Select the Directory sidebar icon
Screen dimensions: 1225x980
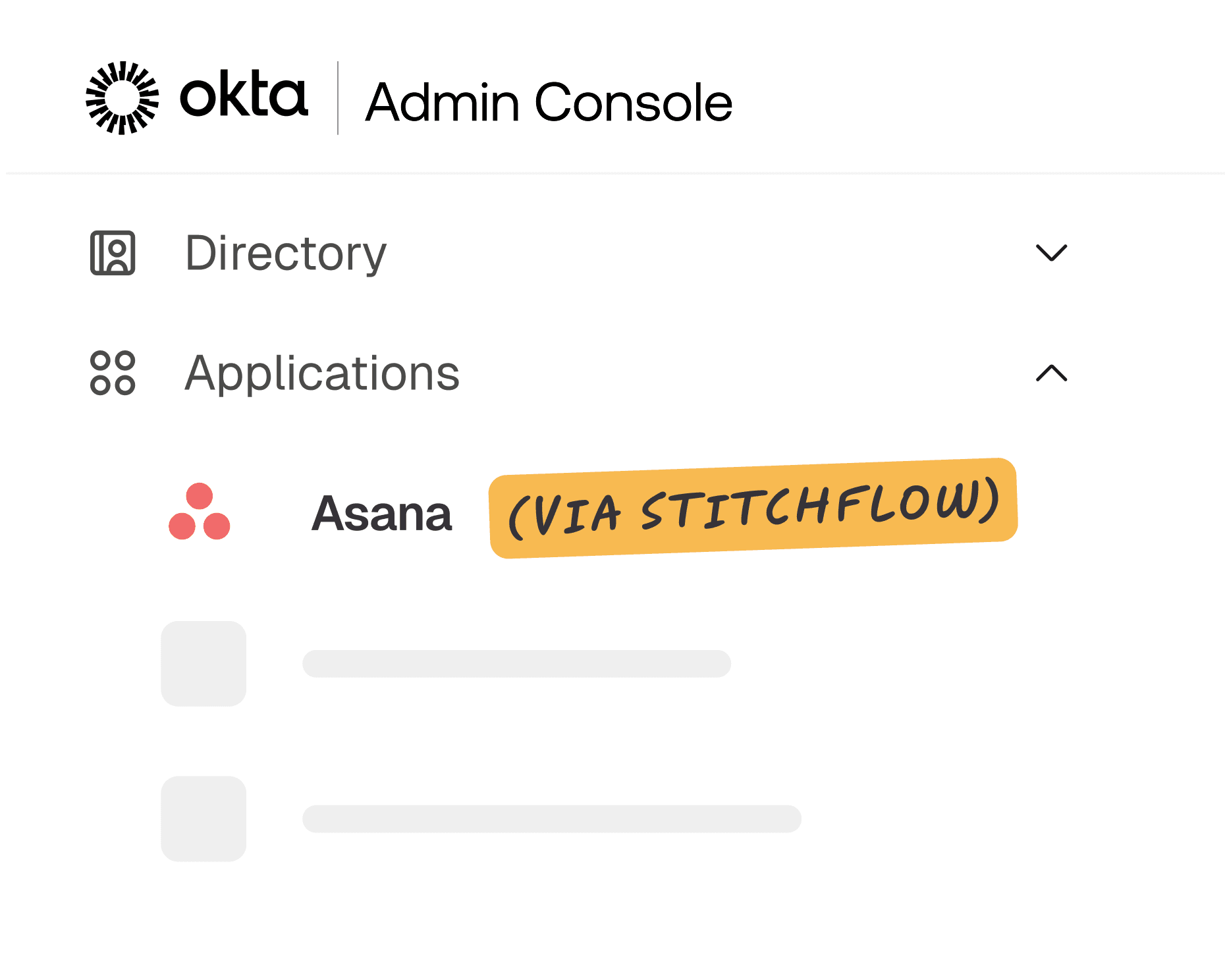[113, 254]
